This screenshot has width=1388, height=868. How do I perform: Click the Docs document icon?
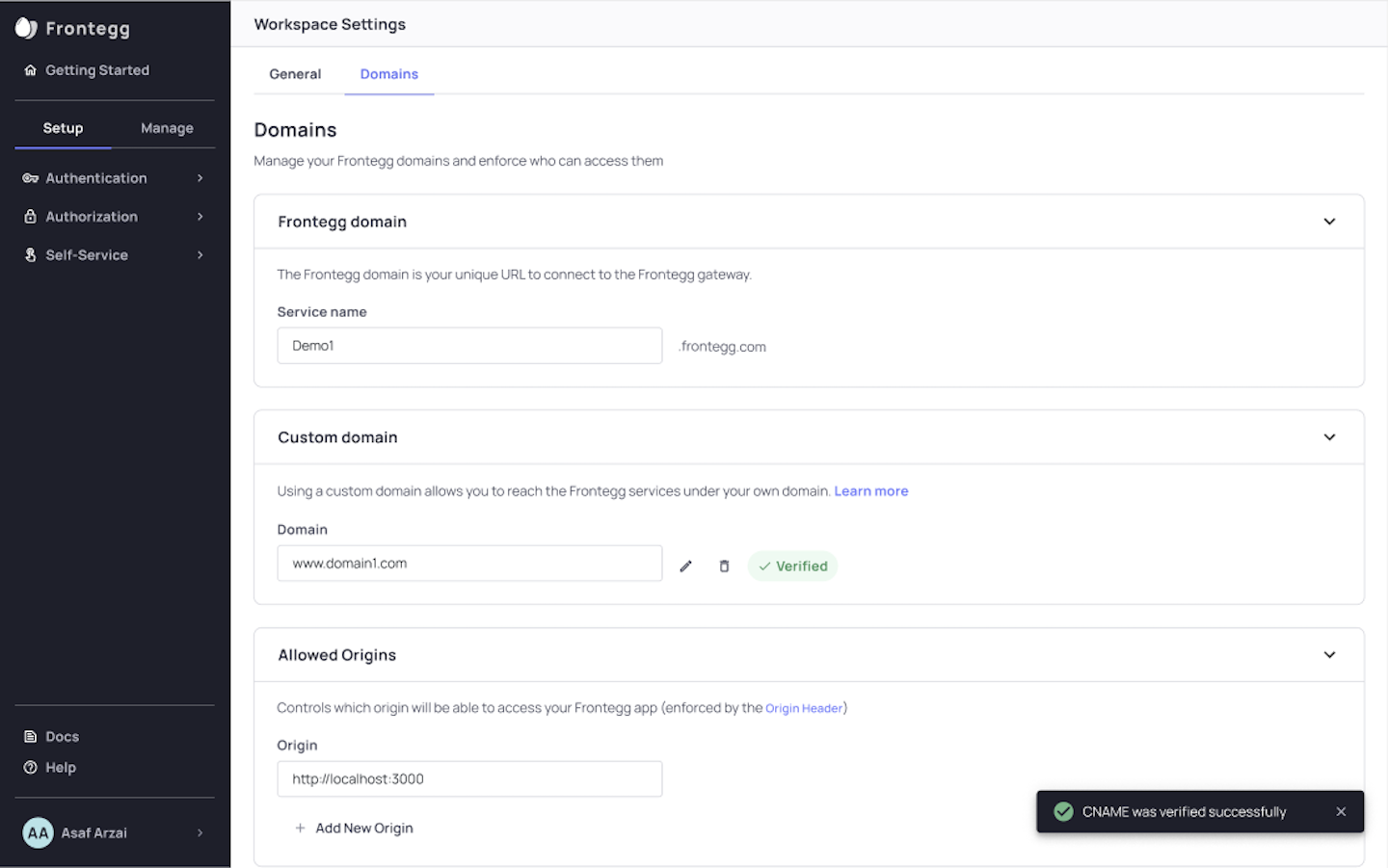[x=30, y=737]
